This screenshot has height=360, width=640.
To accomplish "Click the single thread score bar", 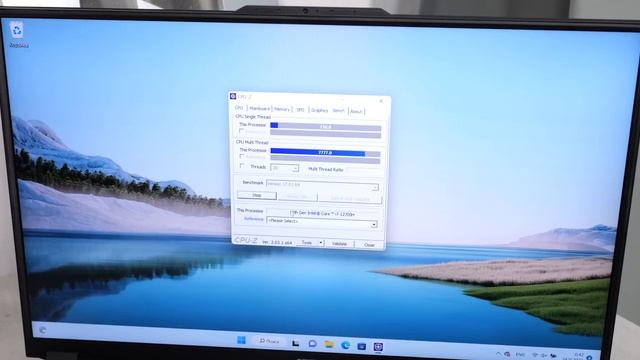I will [326, 127].
